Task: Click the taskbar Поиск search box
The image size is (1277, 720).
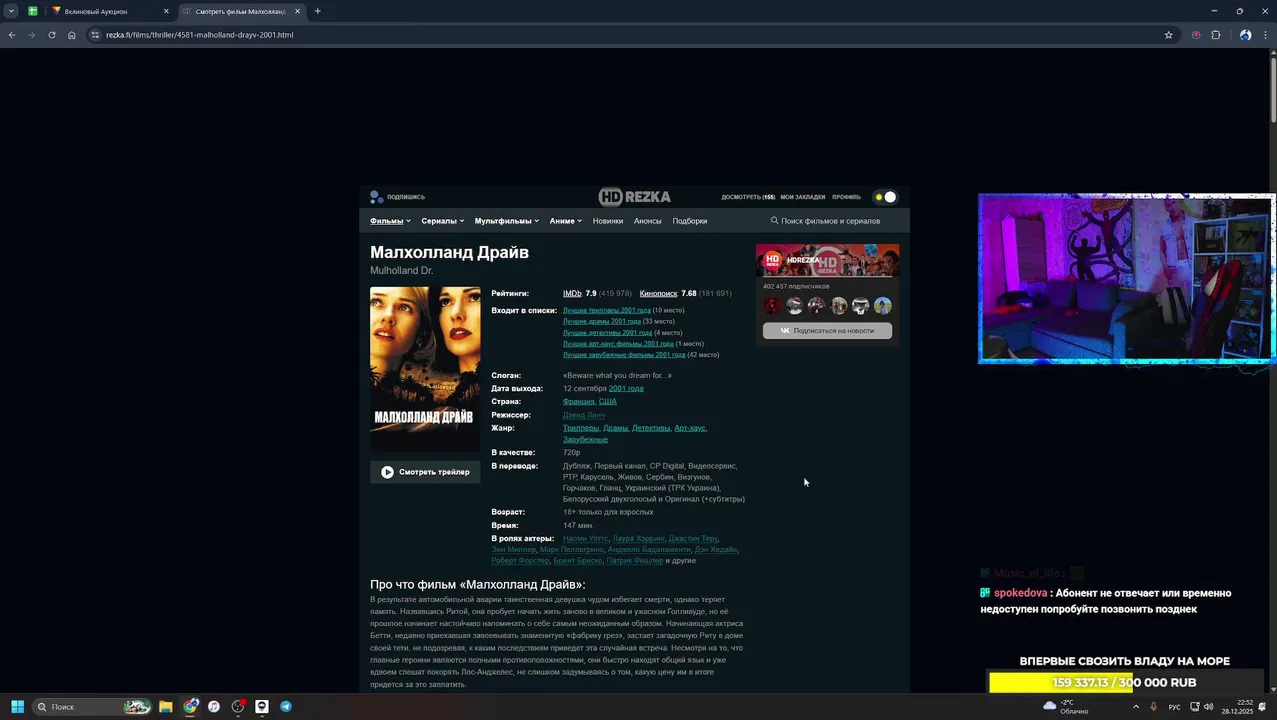Action: [92, 707]
